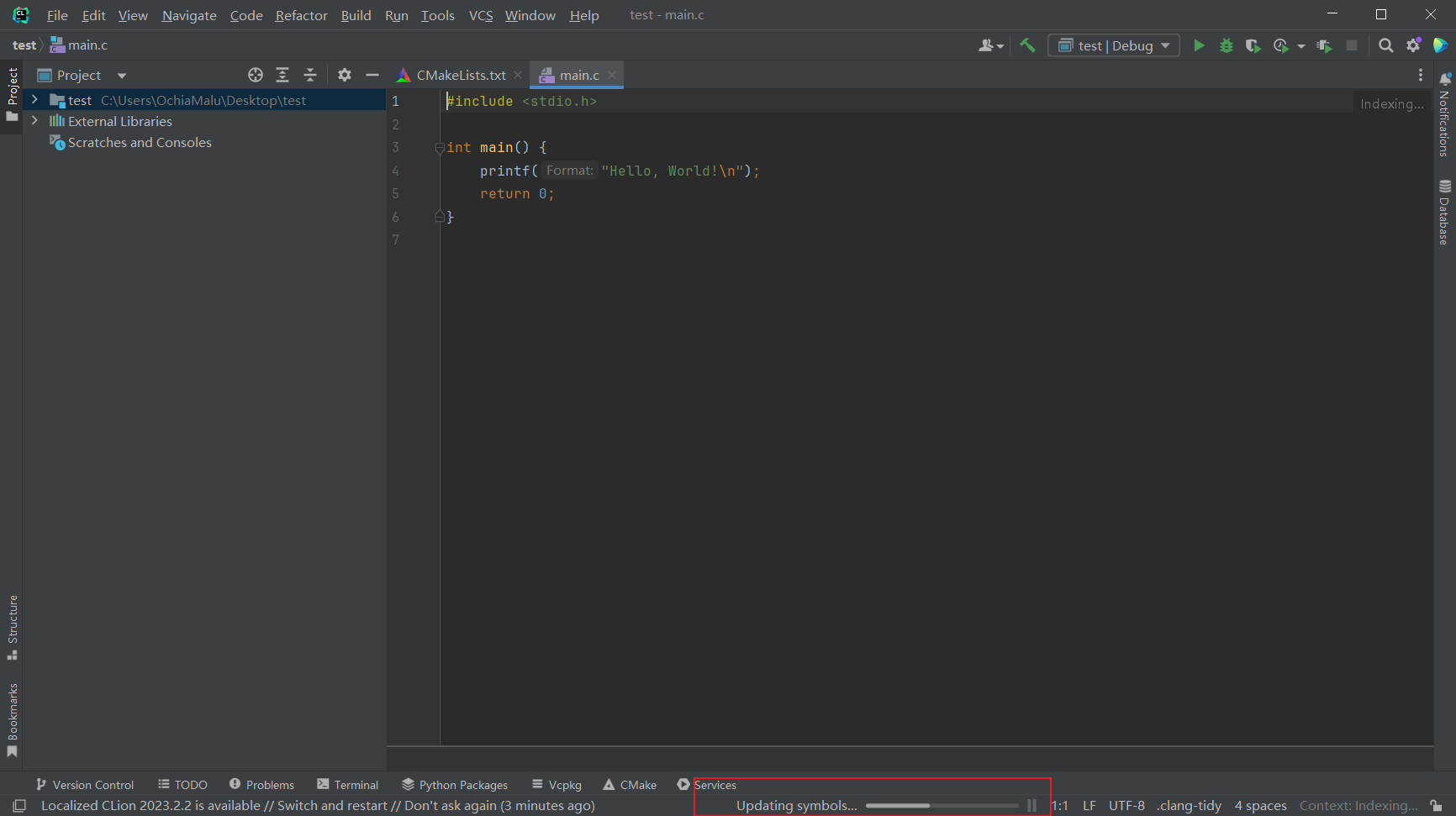The width and height of the screenshot is (1456, 816).
Task: Open the Refactor menu
Action: click(x=301, y=15)
